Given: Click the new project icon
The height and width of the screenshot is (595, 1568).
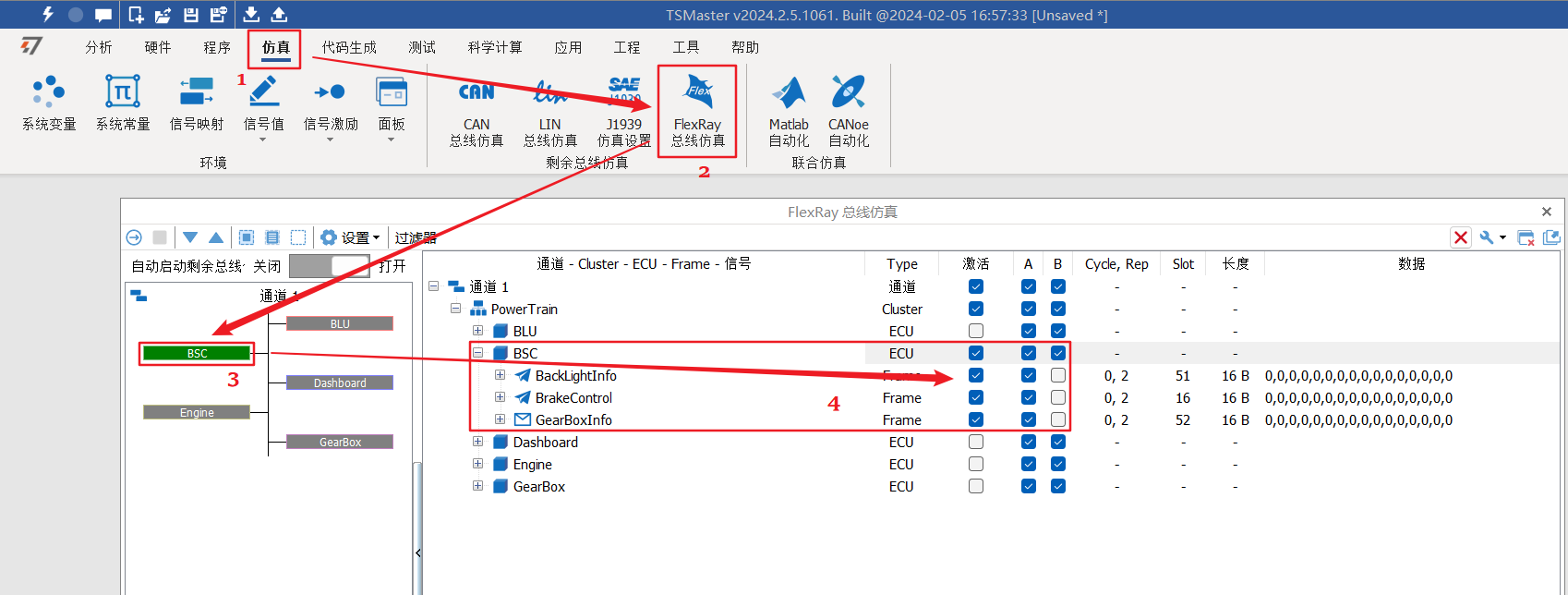Looking at the screenshot, I should tap(136, 15).
